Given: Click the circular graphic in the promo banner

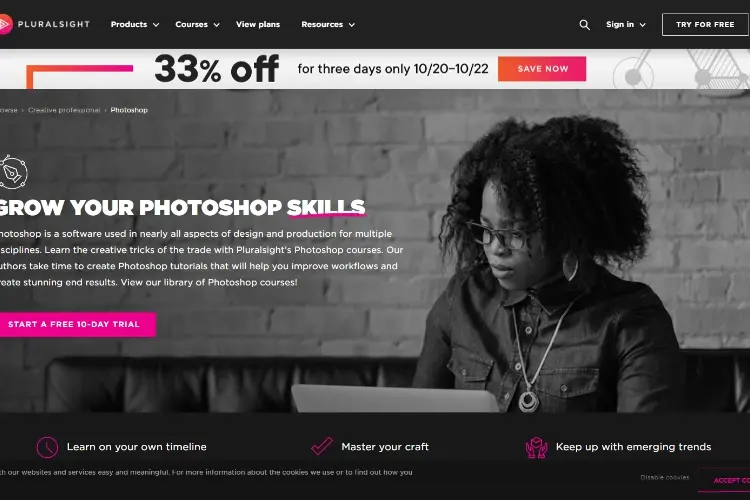Looking at the screenshot, I should point(633,75).
